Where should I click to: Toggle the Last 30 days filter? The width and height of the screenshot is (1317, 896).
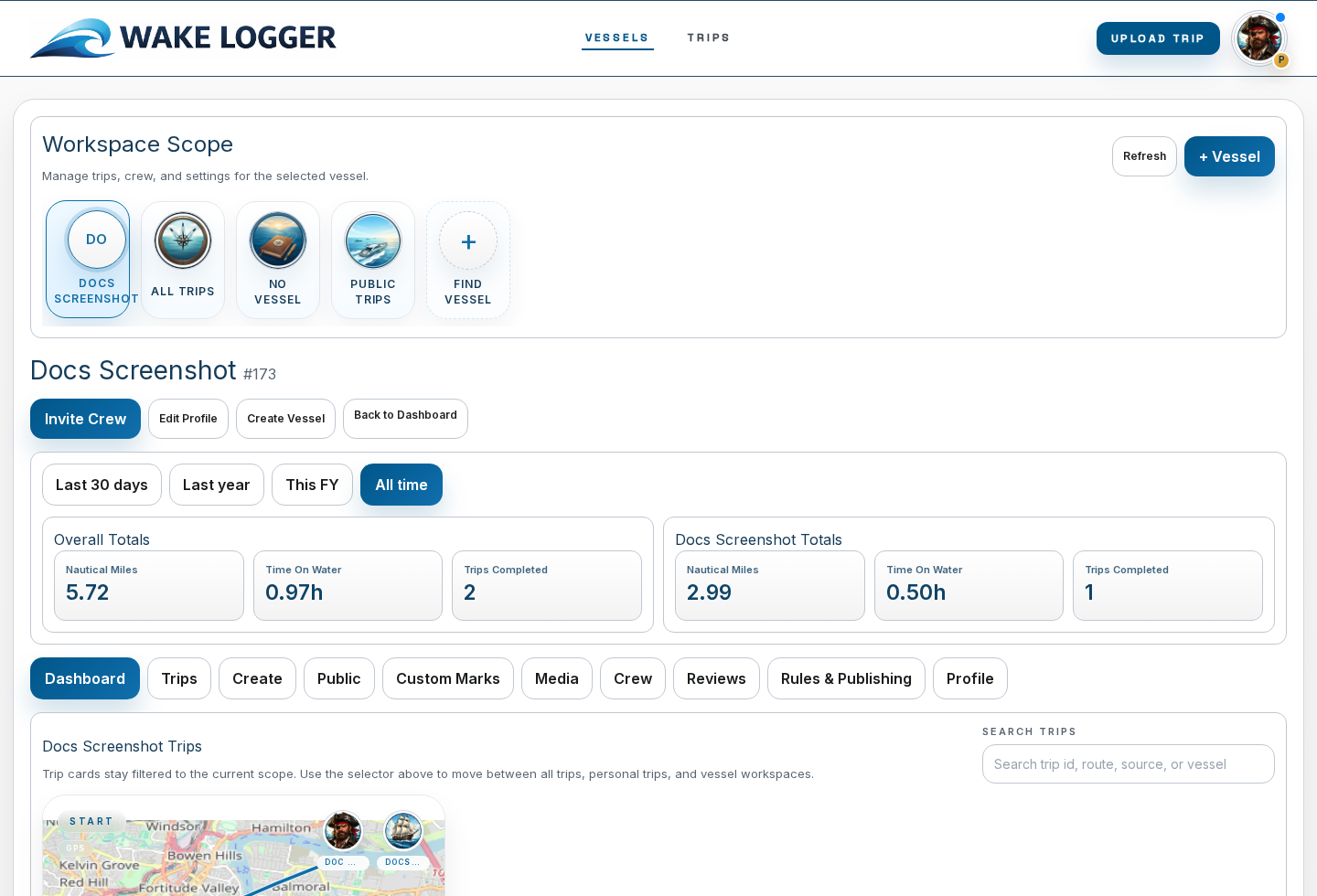pos(102,485)
